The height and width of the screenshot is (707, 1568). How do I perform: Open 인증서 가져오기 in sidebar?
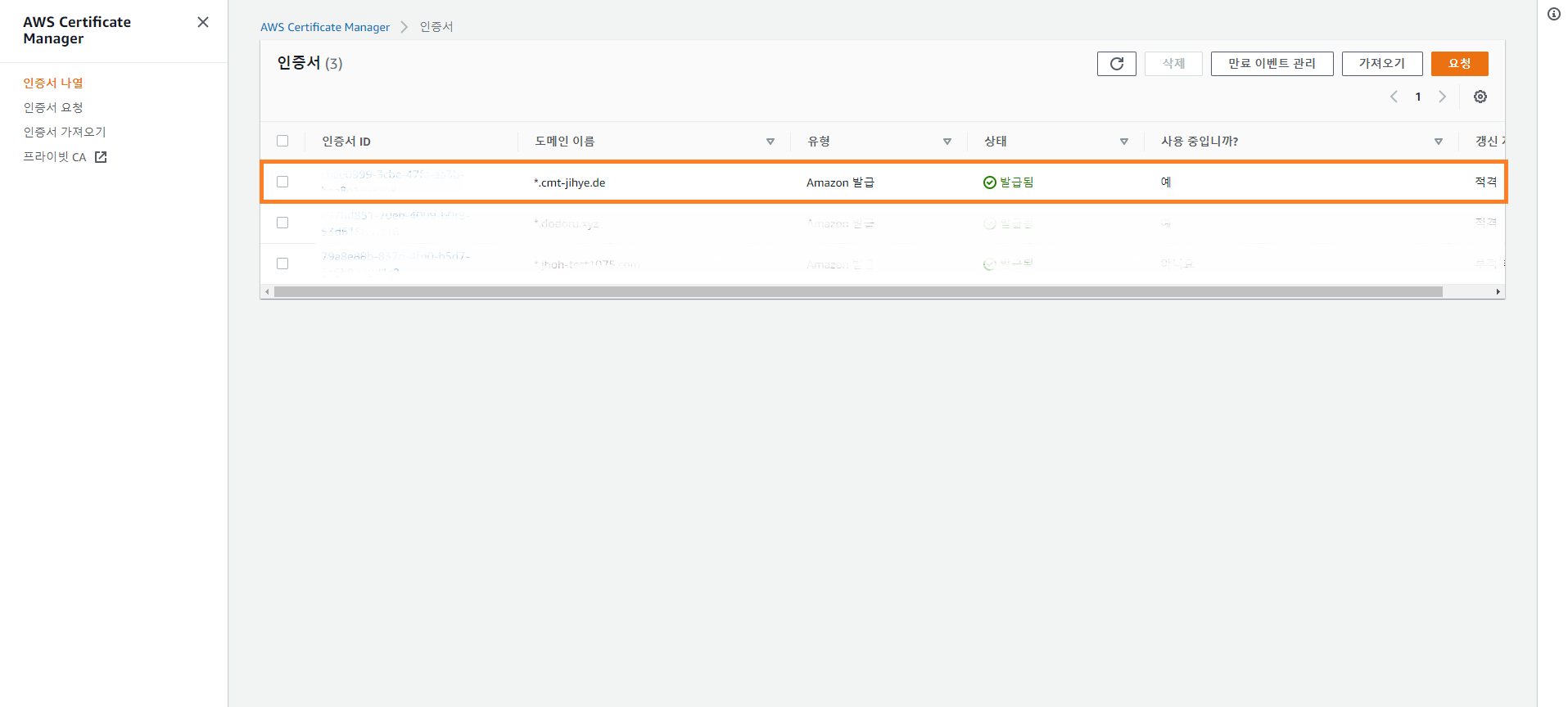65,132
